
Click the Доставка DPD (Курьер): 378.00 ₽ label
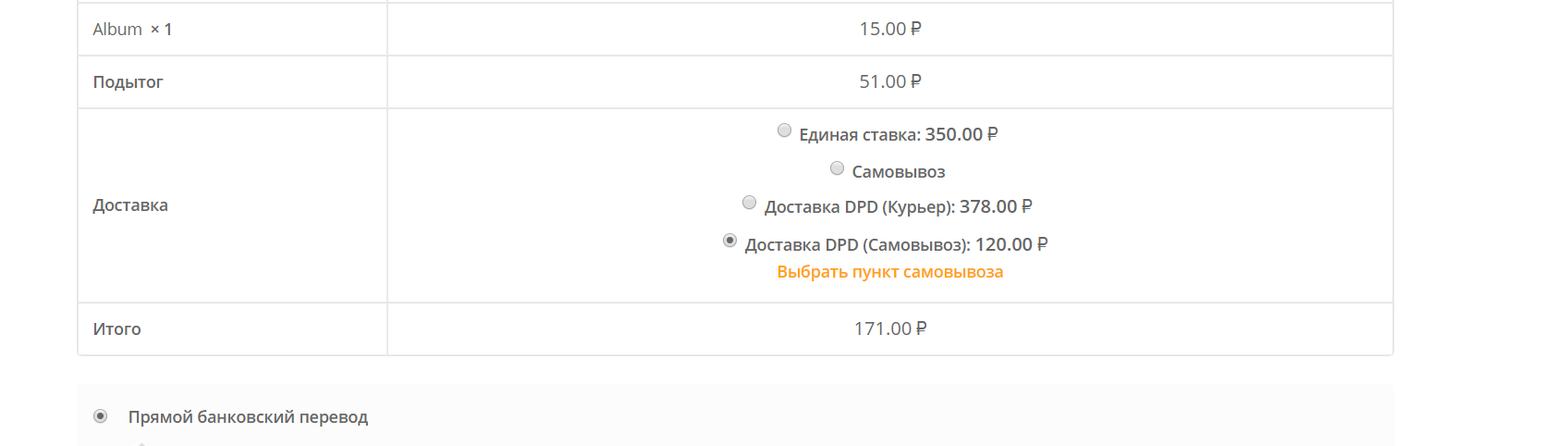pyautogui.click(x=899, y=206)
